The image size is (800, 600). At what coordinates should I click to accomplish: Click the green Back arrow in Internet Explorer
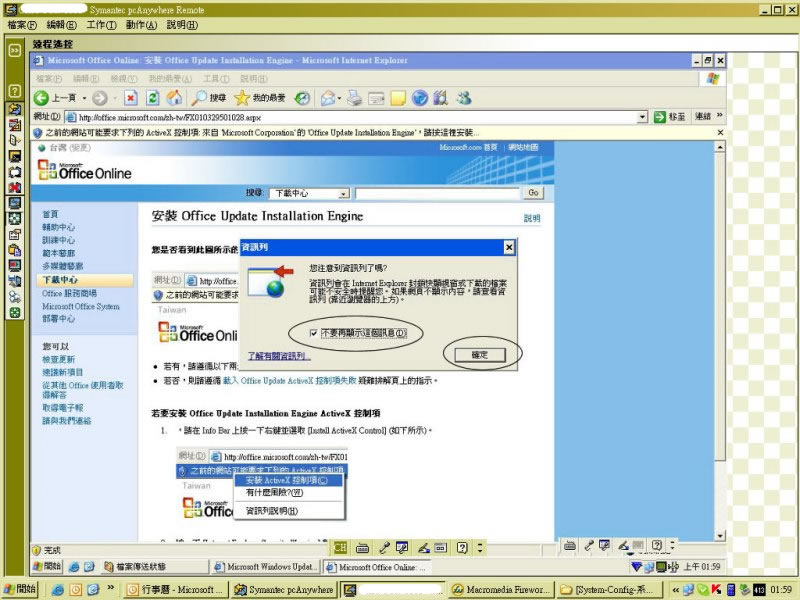tap(41, 98)
